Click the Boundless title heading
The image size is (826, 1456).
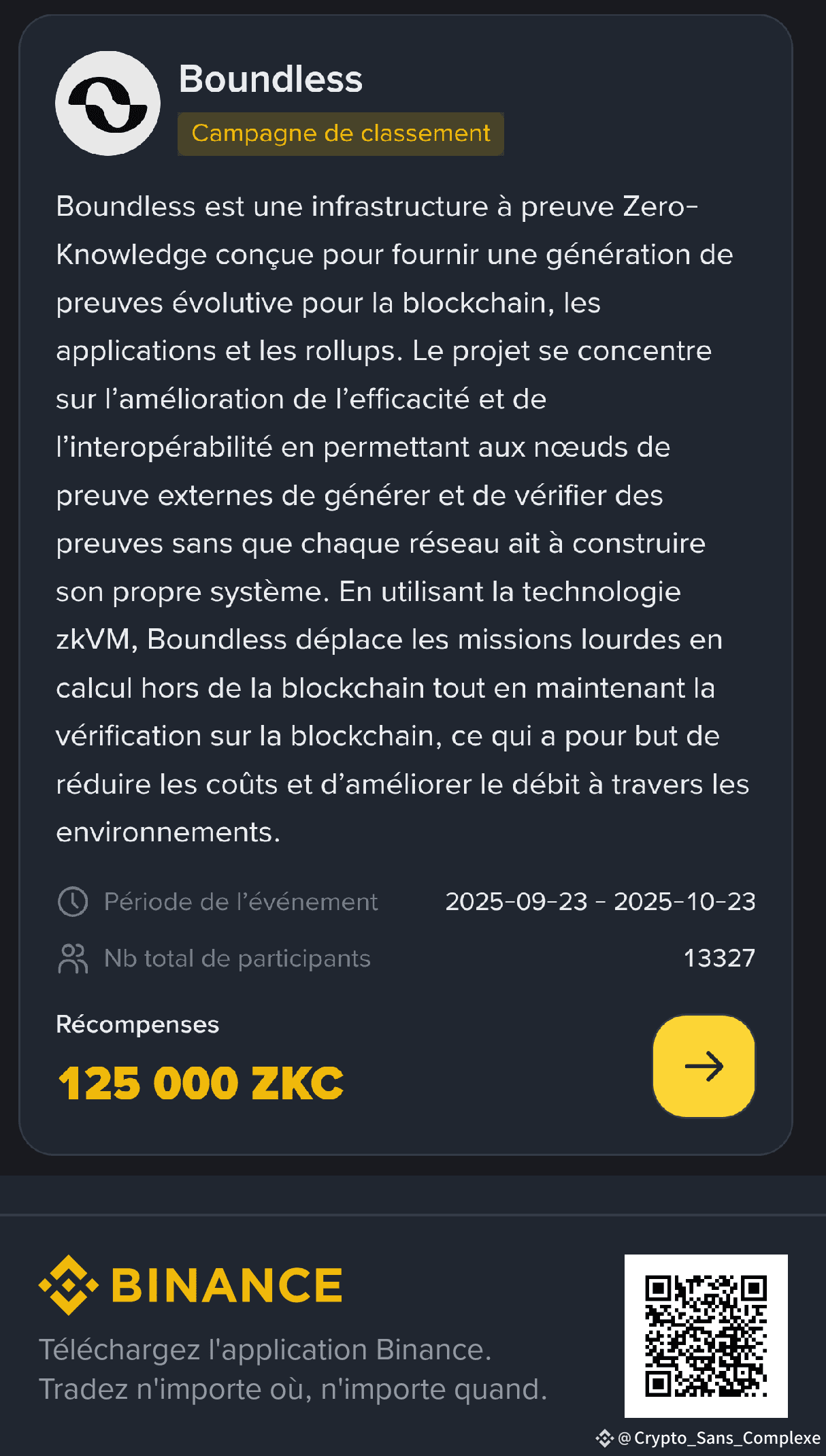point(270,79)
